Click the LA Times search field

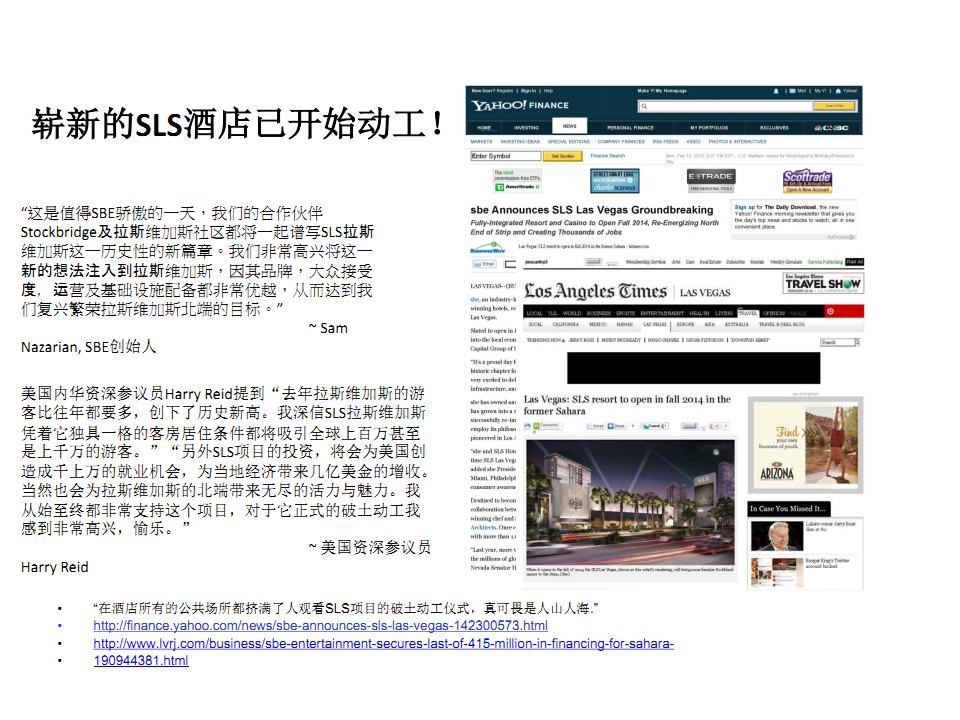(x=837, y=342)
